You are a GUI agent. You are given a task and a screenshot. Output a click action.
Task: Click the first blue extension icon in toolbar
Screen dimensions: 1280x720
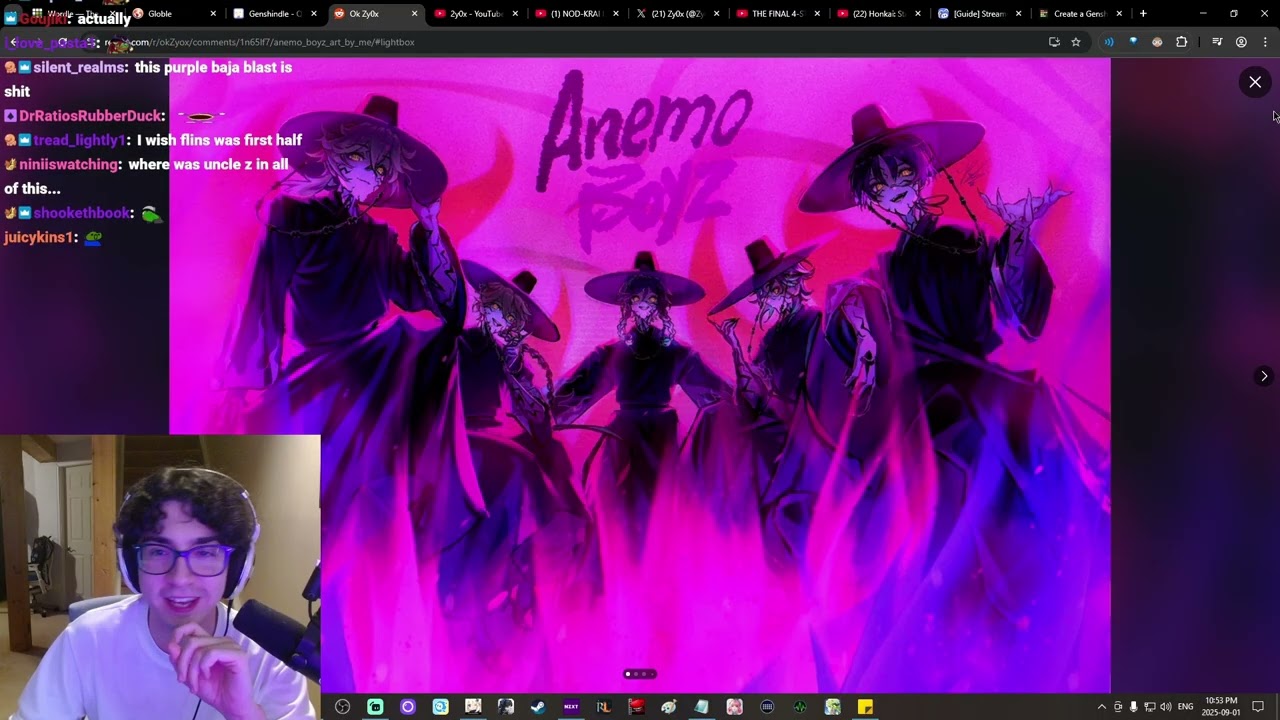click(x=1109, y=42)
